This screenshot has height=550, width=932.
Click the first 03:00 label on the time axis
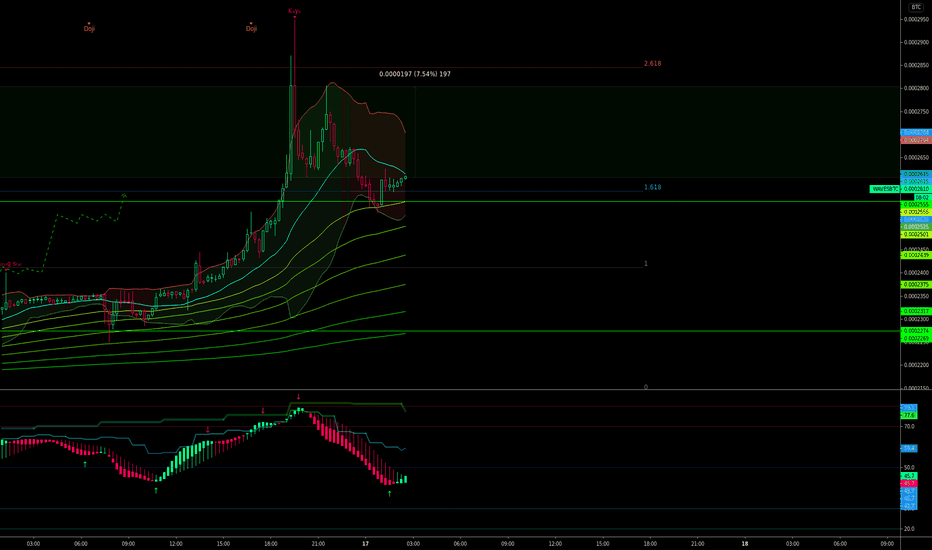[33, 543]
